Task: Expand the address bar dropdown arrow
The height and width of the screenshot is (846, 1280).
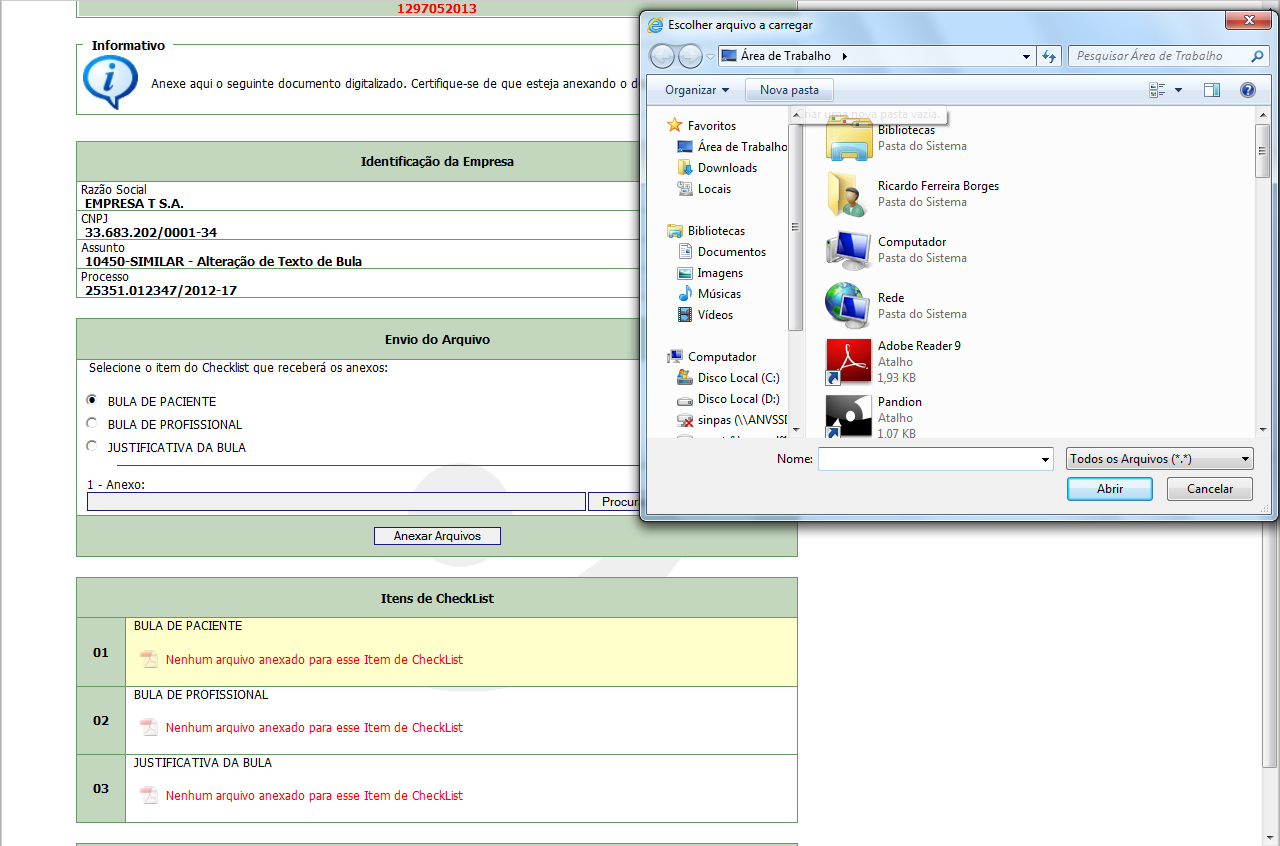Action: coord(1027,57)
